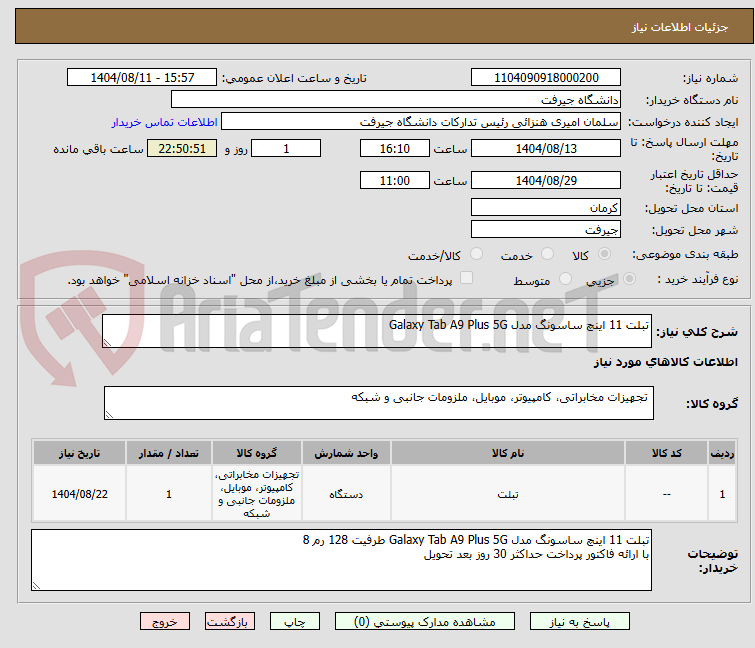Open 'اطلاعات تماس خریدار' contact link
The width and height of the screenshot is (755, 648).
[x=165, y=122]
